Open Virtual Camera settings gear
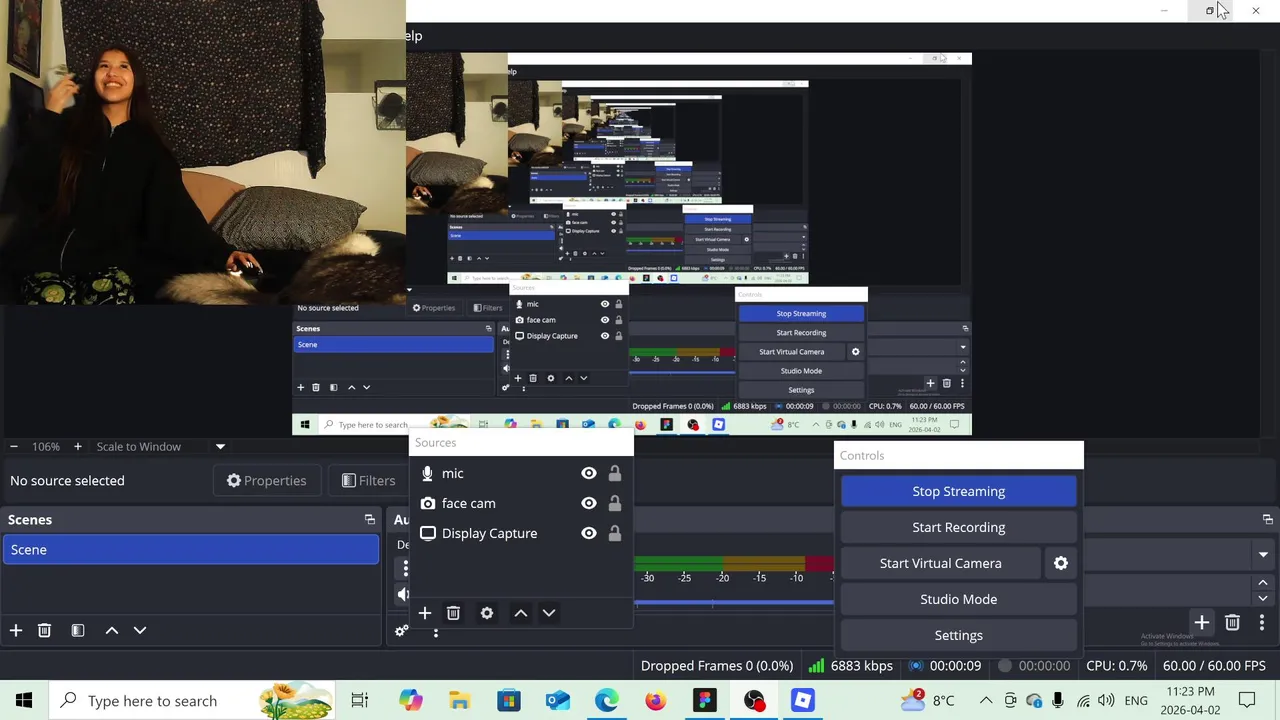Viewport: 1280px width, 720px height. pos(1061,563)
